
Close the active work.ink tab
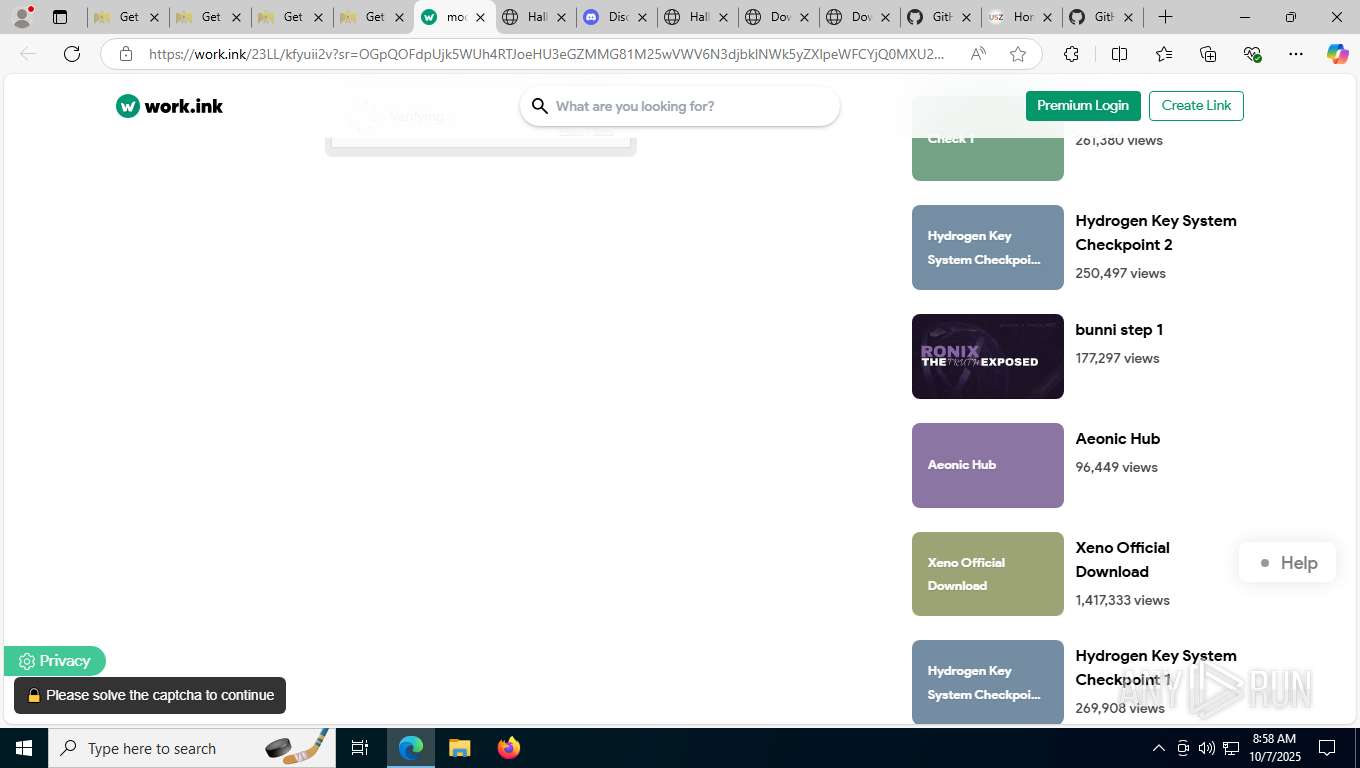(480, 17)
